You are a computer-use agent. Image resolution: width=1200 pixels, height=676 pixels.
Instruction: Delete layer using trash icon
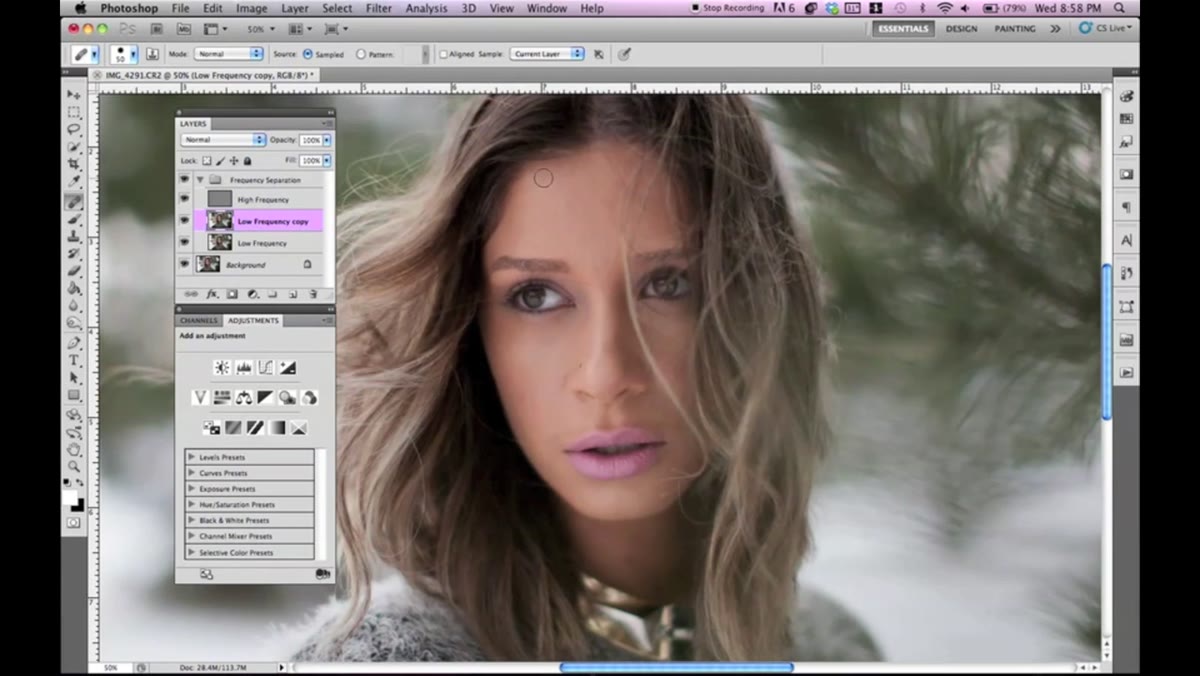coord(313,295)
